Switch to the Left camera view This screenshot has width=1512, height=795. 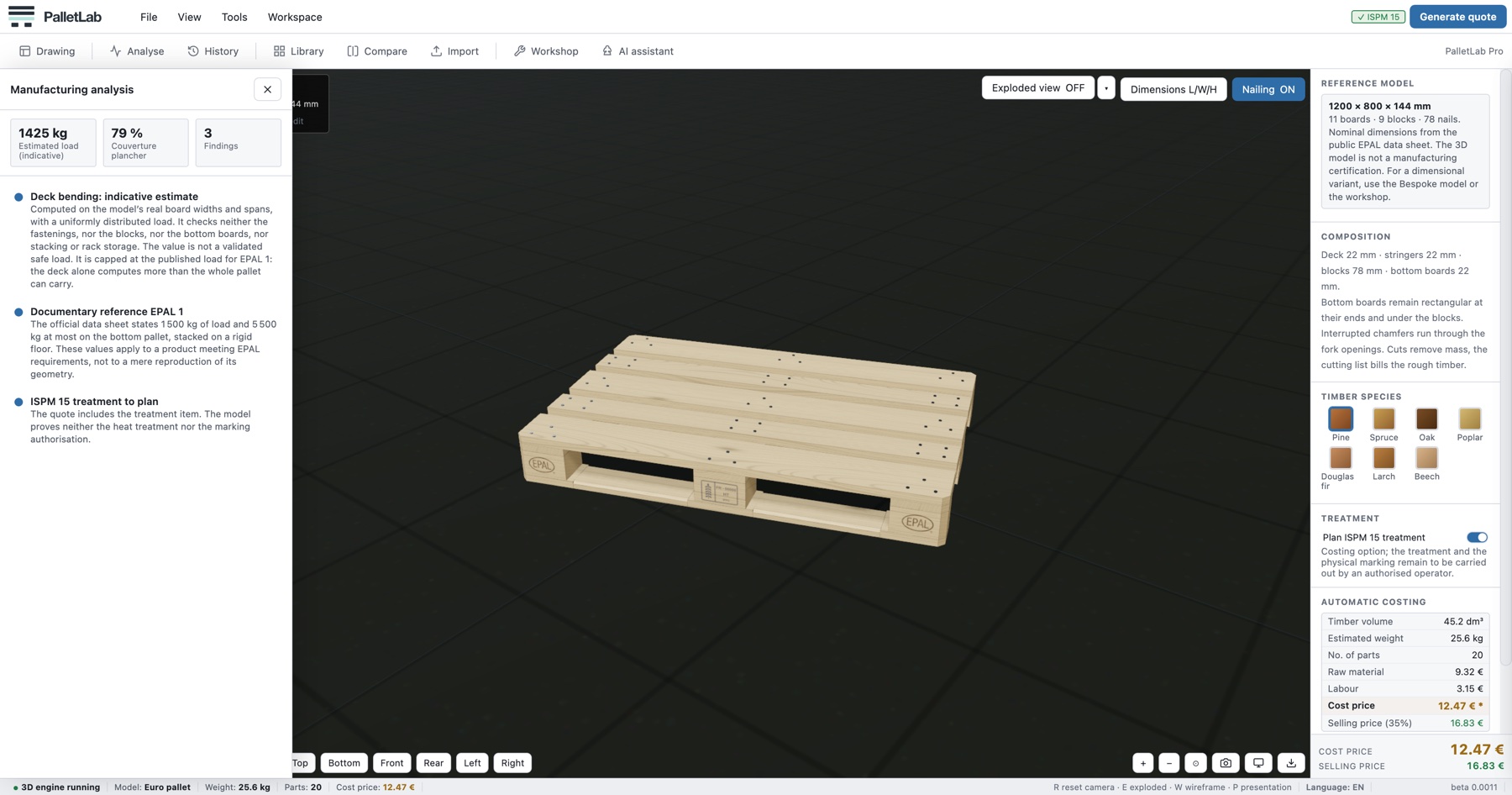tap(472, 763)
